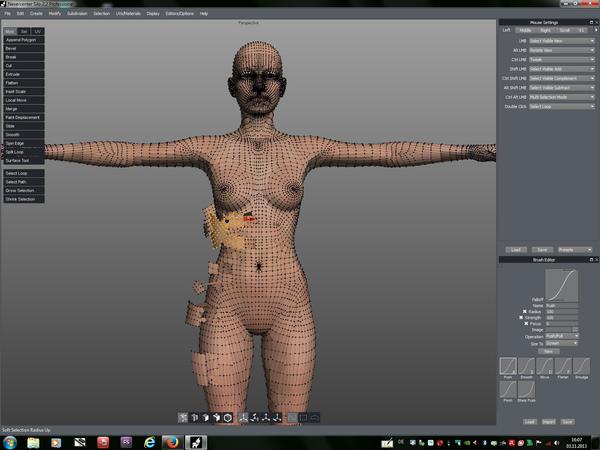Viewport: 600px width, 450px height.
Task: Open the Alt Shift LMB dropdown
Action: pos(562,88)
